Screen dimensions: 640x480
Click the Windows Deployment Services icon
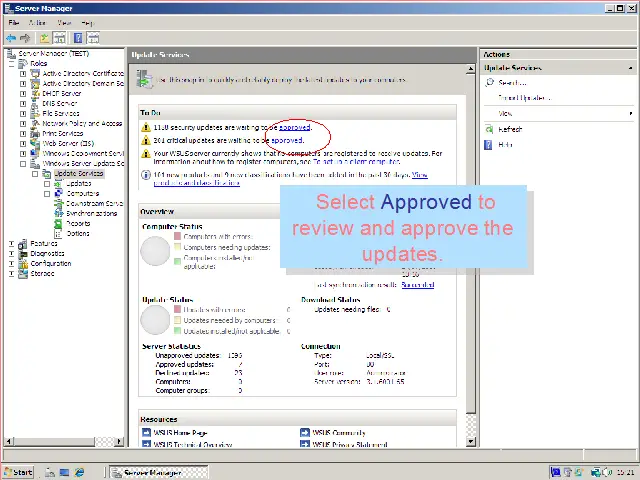(x=36, y=153)
